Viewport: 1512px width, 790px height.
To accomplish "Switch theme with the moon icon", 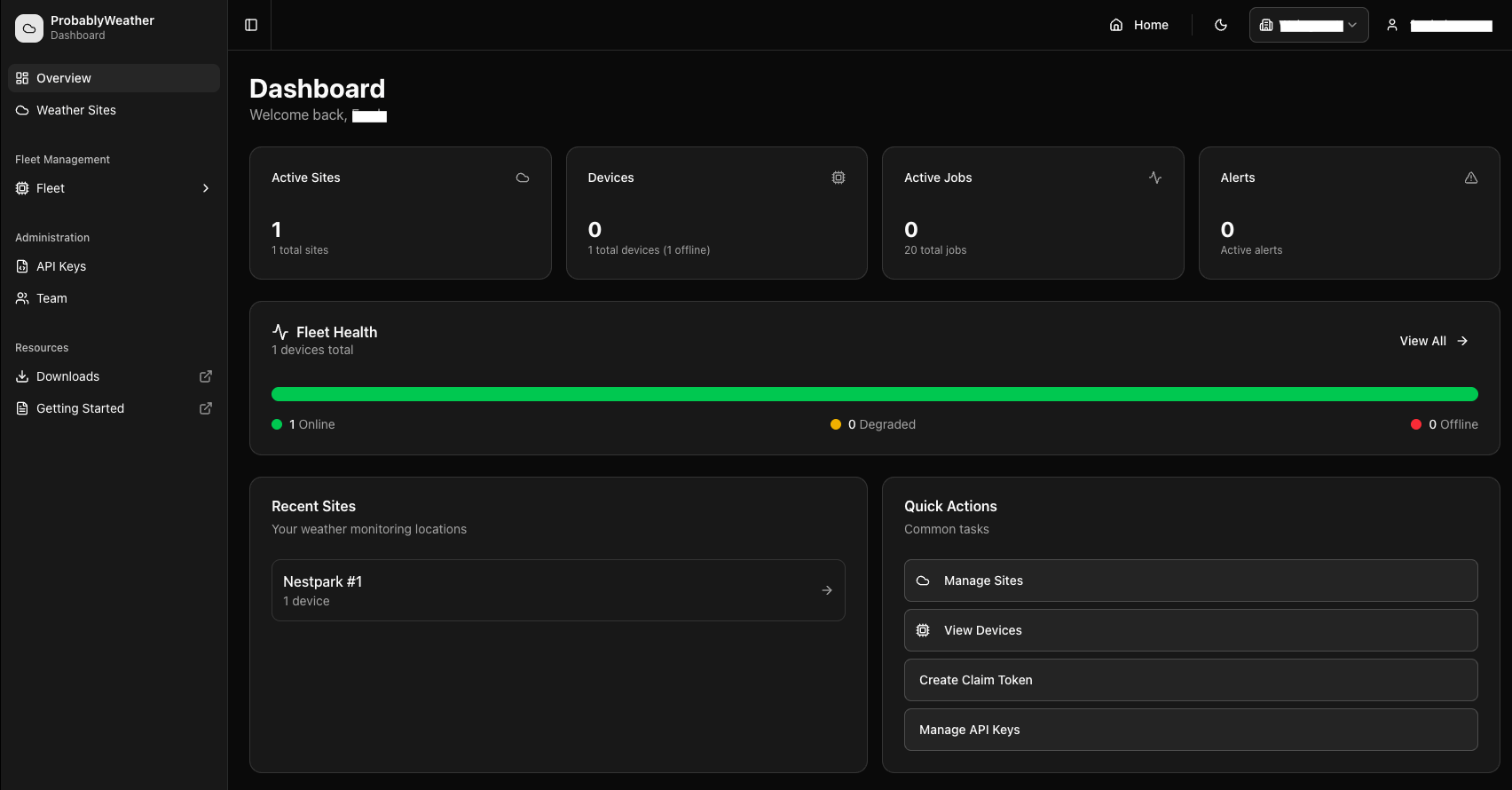I will click(1221, 25).
